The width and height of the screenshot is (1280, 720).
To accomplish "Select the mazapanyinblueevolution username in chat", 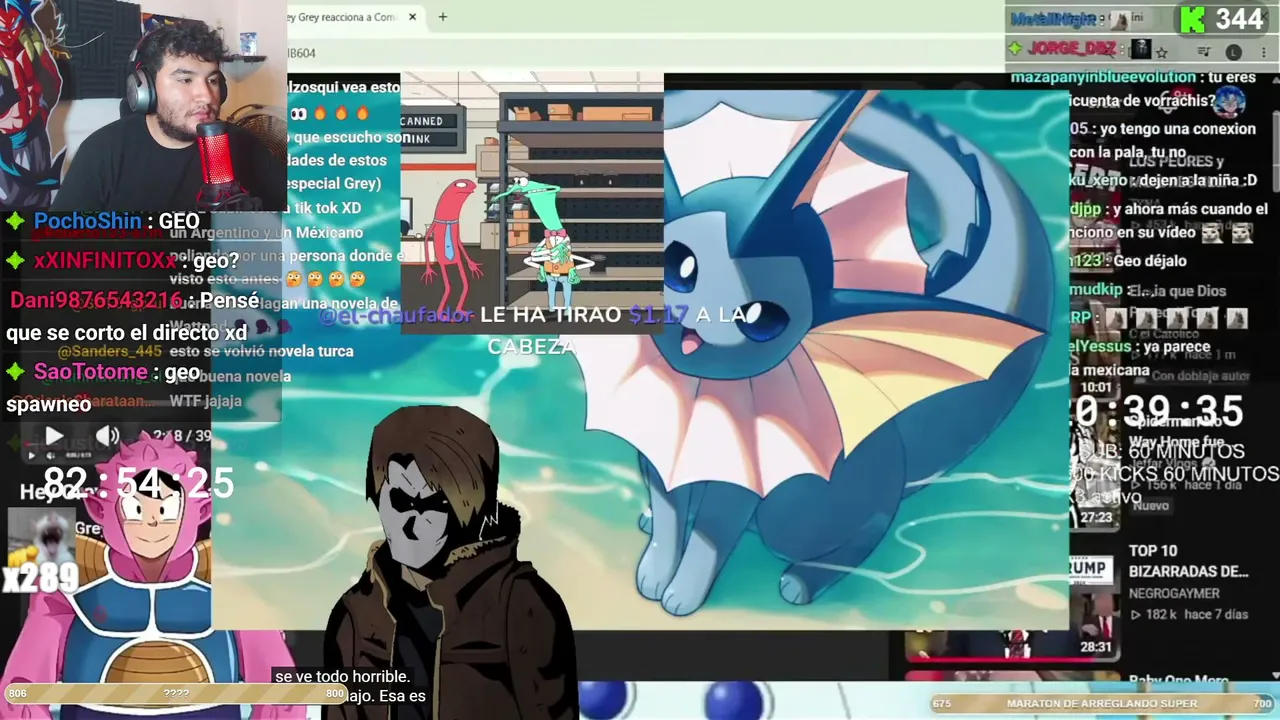I will [x=1103, y=77].
